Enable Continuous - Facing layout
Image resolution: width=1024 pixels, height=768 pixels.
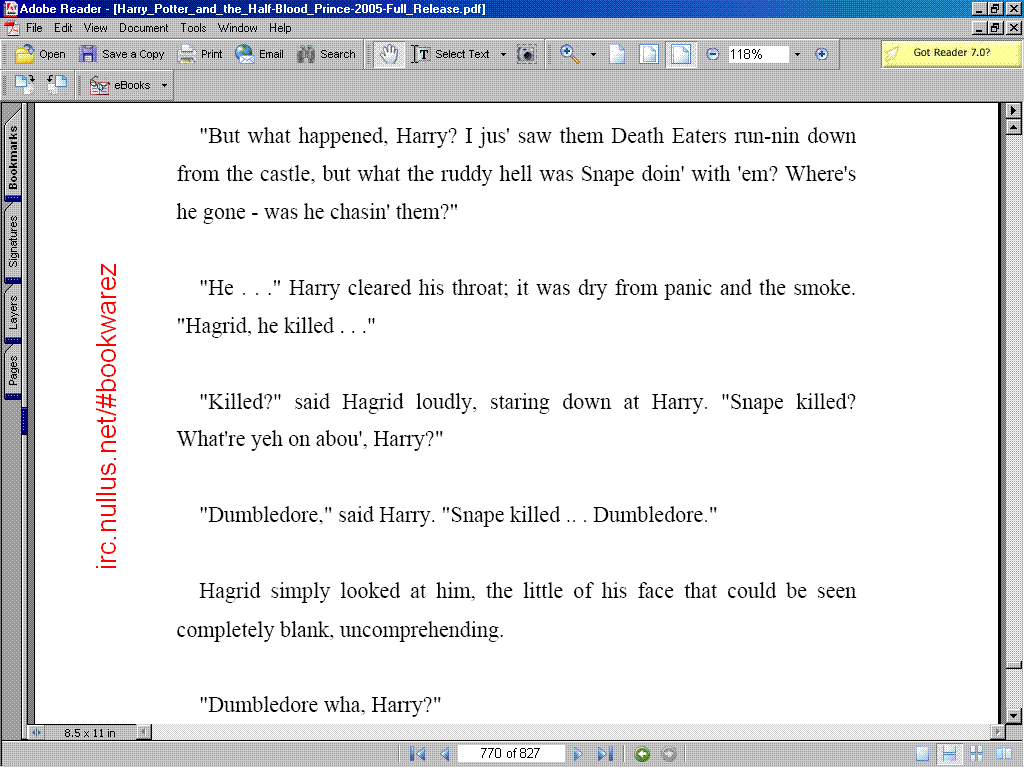tap(977, 754)
